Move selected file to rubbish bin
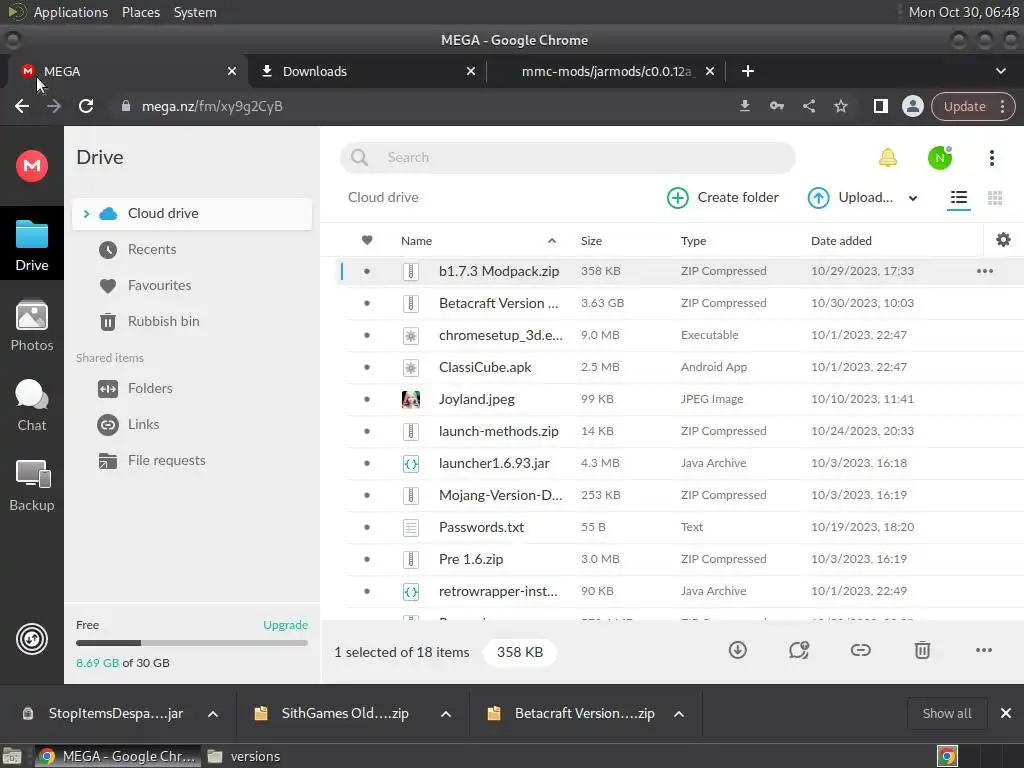 click(922, 650)
